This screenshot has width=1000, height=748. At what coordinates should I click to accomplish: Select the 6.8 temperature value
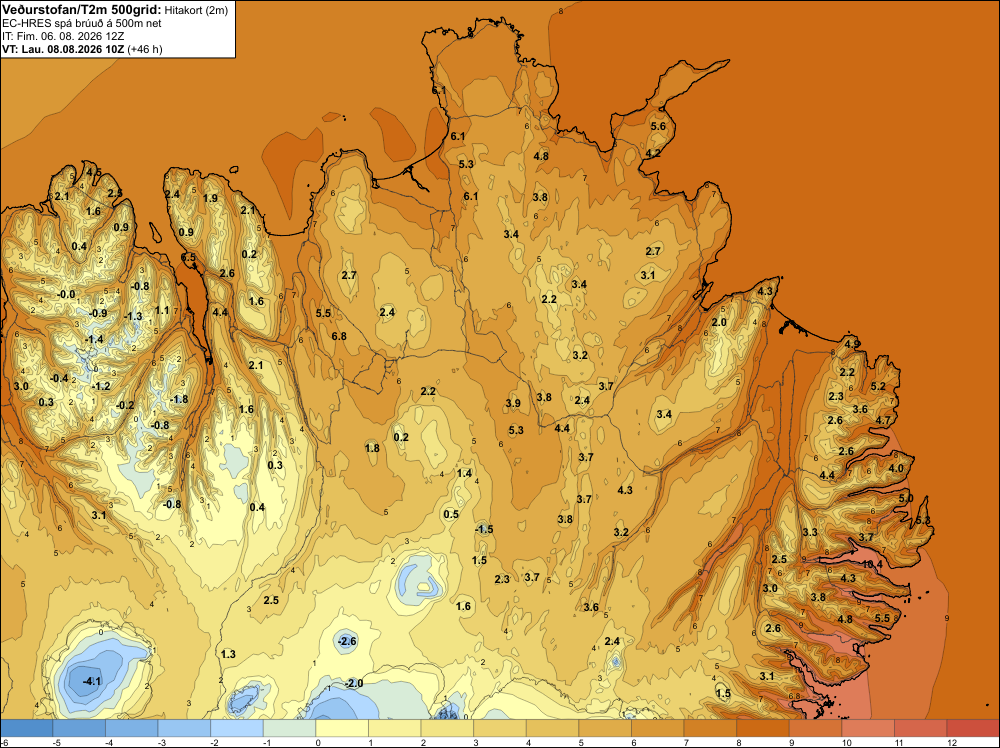[339, 336]
